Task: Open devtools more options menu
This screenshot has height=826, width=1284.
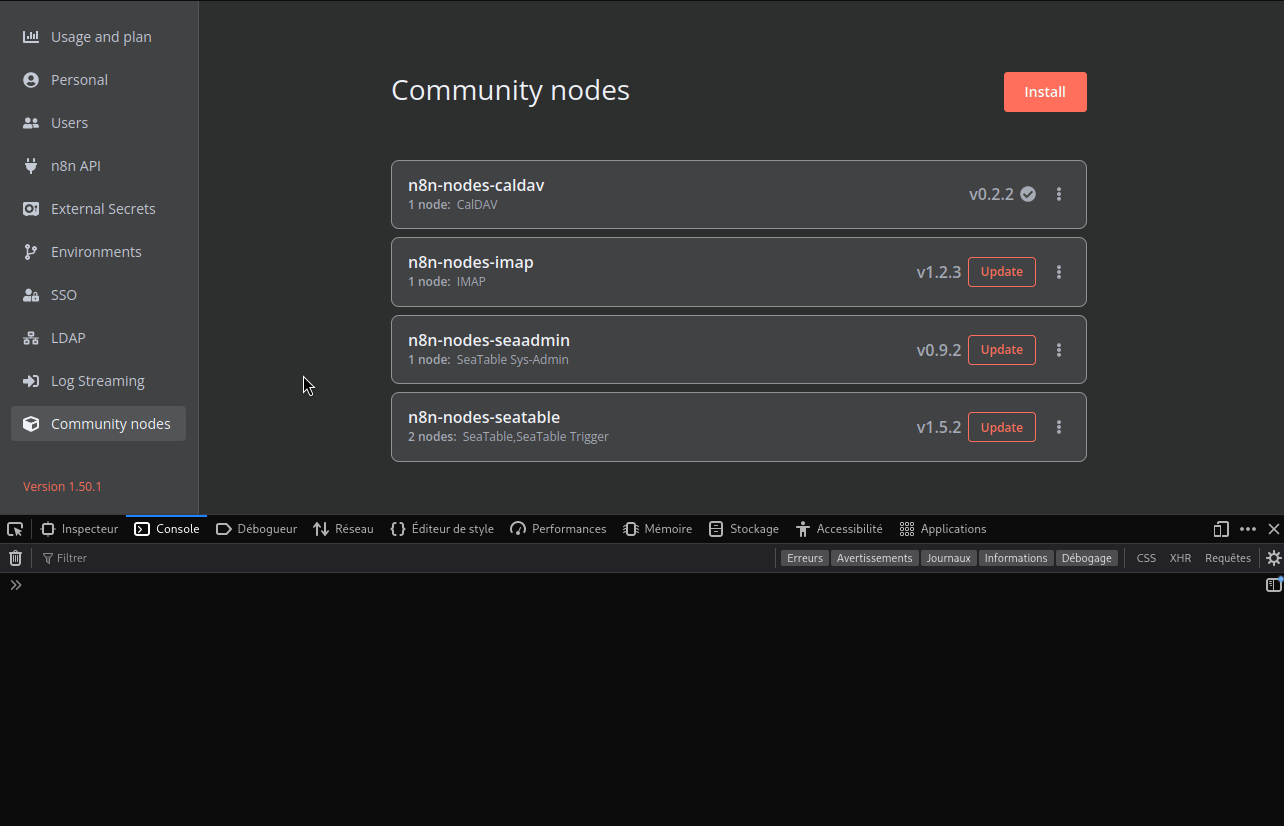Action: pos(1248,529)
